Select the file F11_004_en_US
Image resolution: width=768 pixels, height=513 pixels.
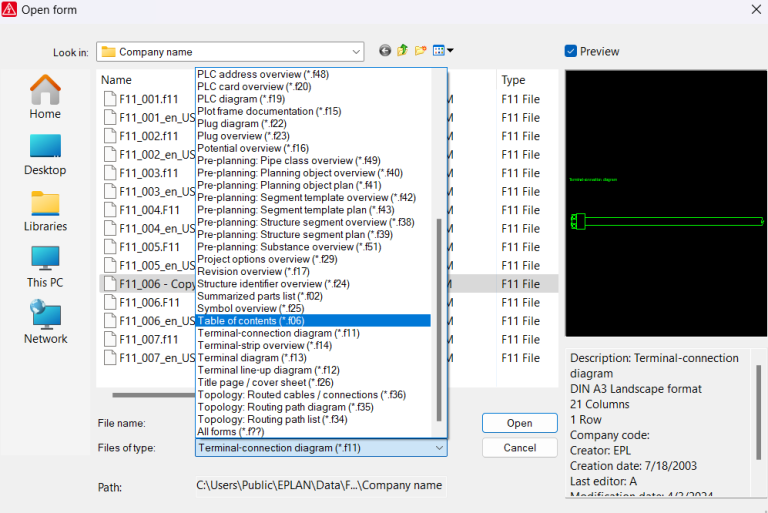pyautogui.click(x=150, y=229)
